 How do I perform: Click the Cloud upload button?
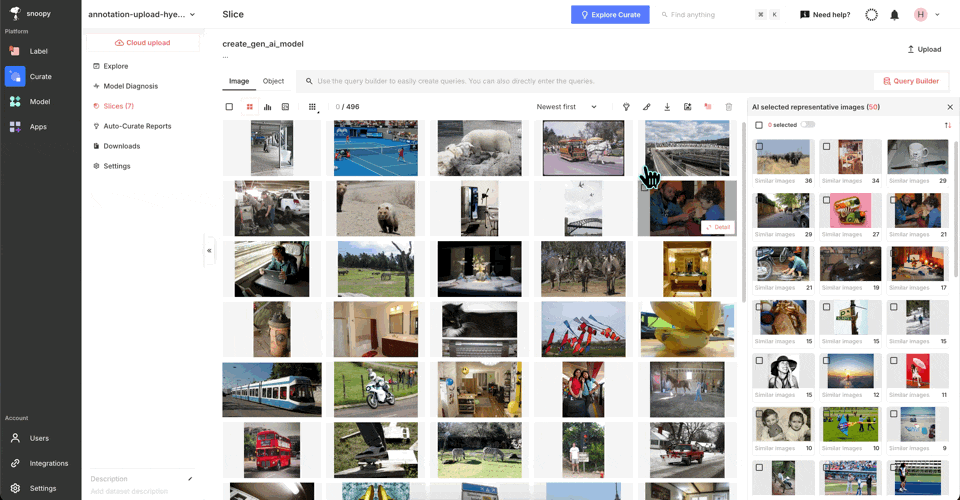143,43
